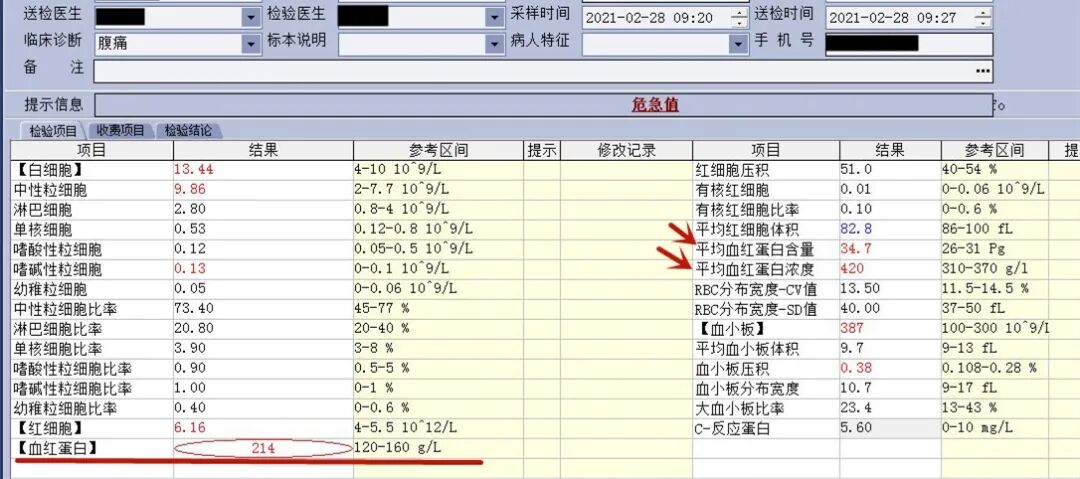Viewport: 1080px width, 479px height.
Task: Select the 有核红细胞 row
Action: [886, 190]
